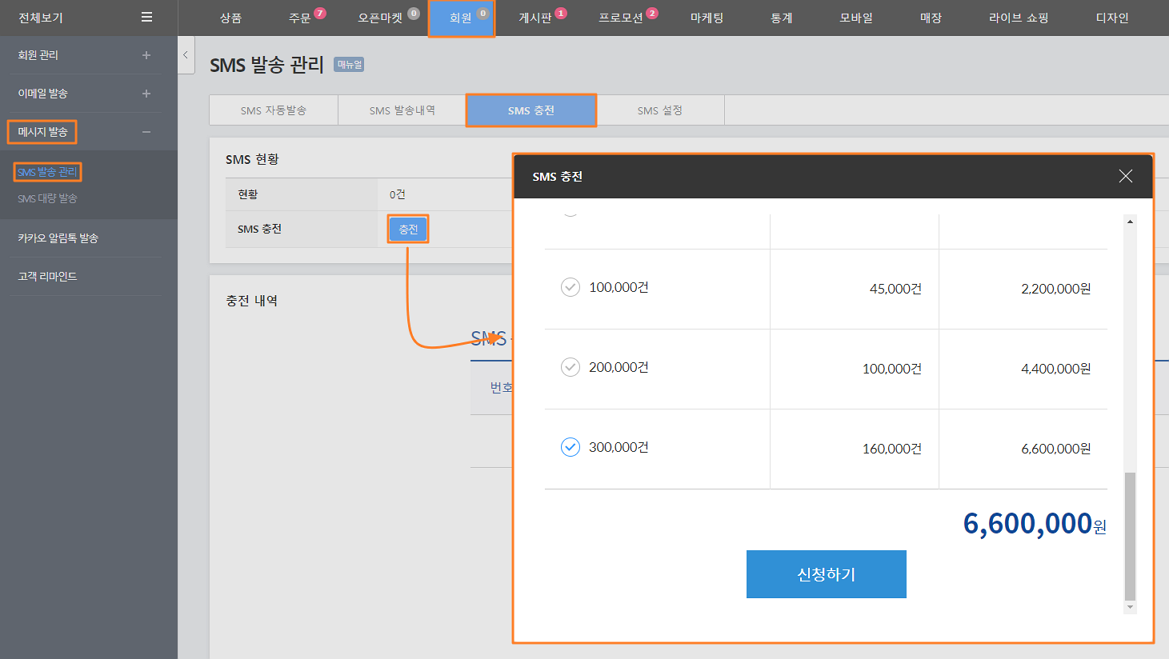Screen dimensions: 1169x659
Task: Click the dialog scrollbar thumb
Action: click(x=1130, y=536)
